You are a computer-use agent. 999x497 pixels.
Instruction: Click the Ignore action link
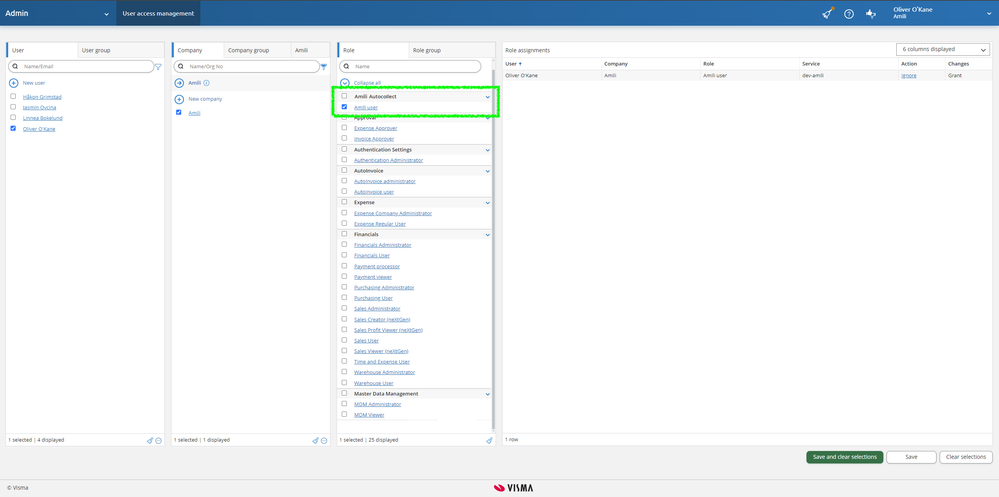[909, 75]
